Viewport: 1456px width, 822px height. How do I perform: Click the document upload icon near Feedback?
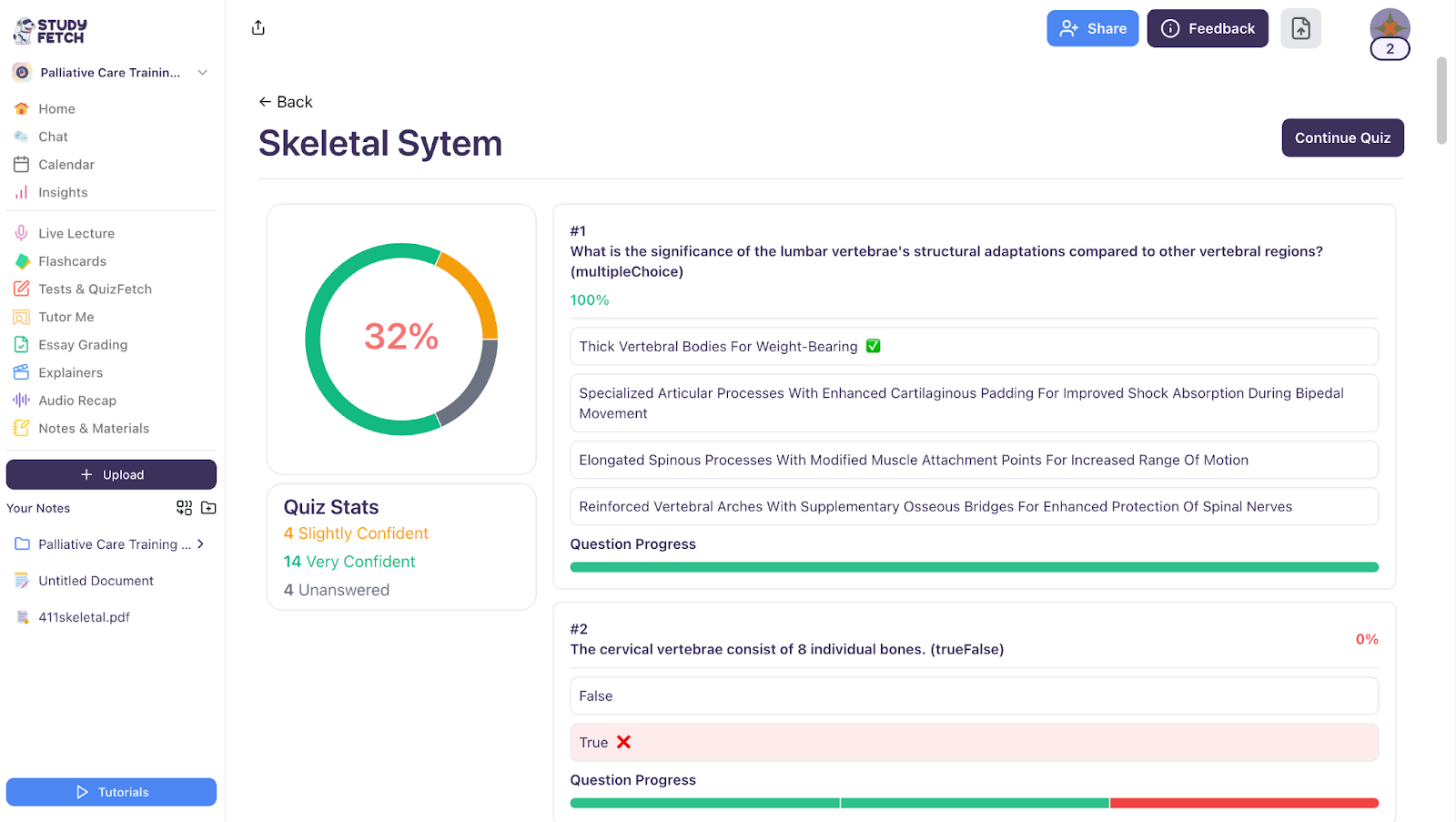point(1300,28)
